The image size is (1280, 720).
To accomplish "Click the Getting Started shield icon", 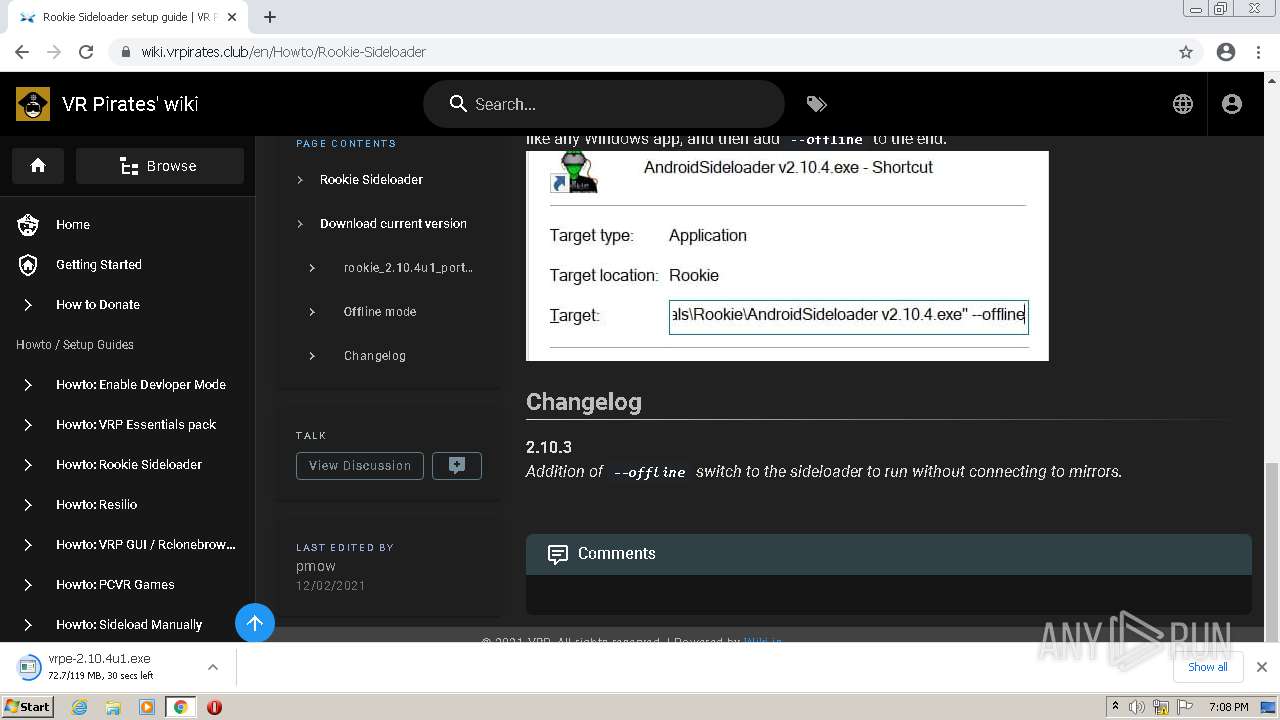I will tap(28, 265).
